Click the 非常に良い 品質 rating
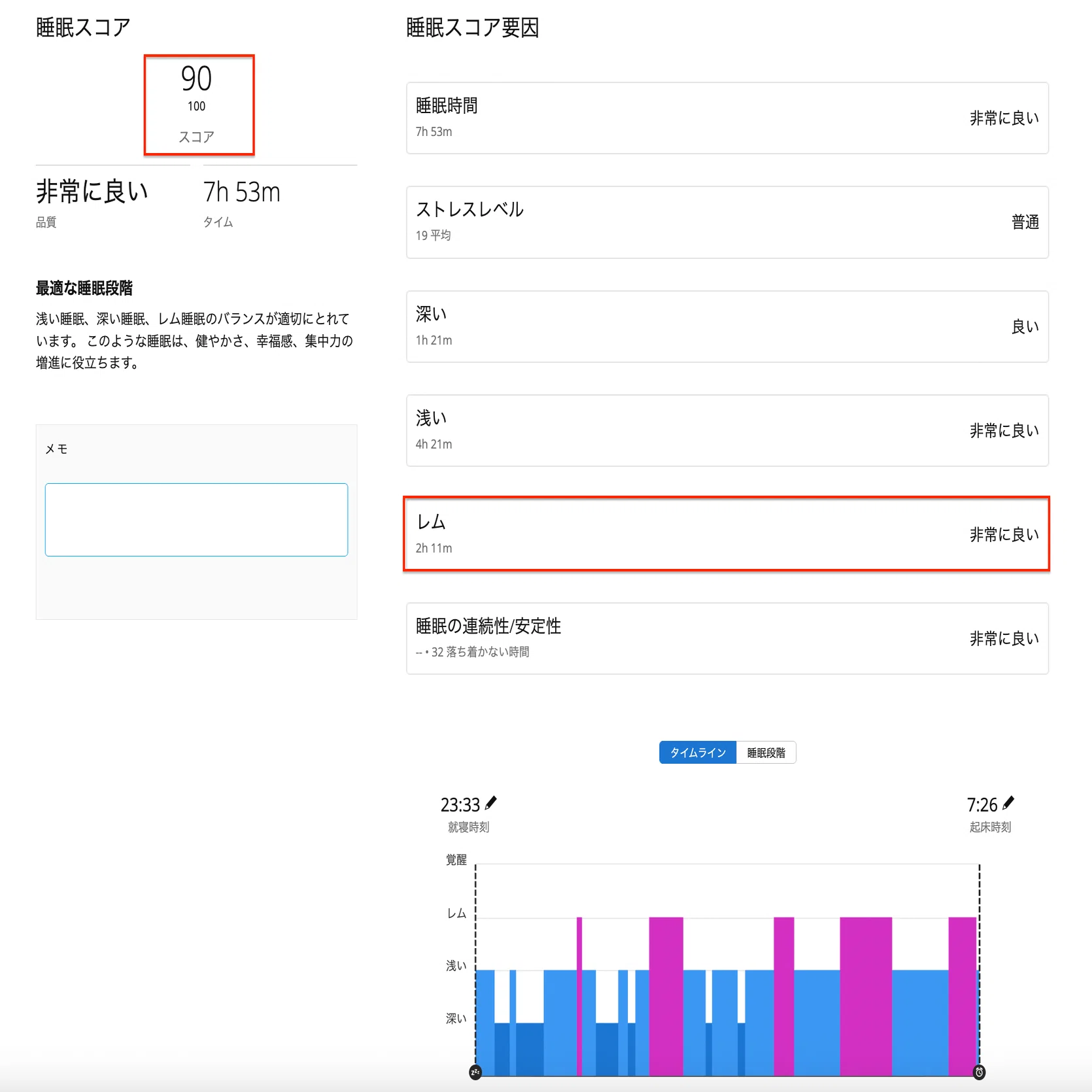This screenshot has width=1092, height=1092. 92,192
